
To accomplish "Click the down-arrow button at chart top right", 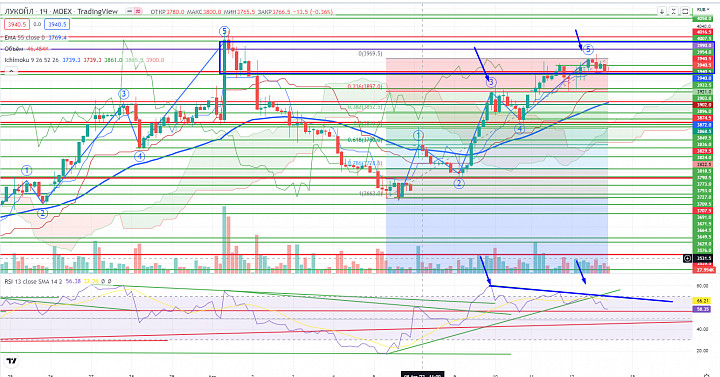I will tap(662, 11).
